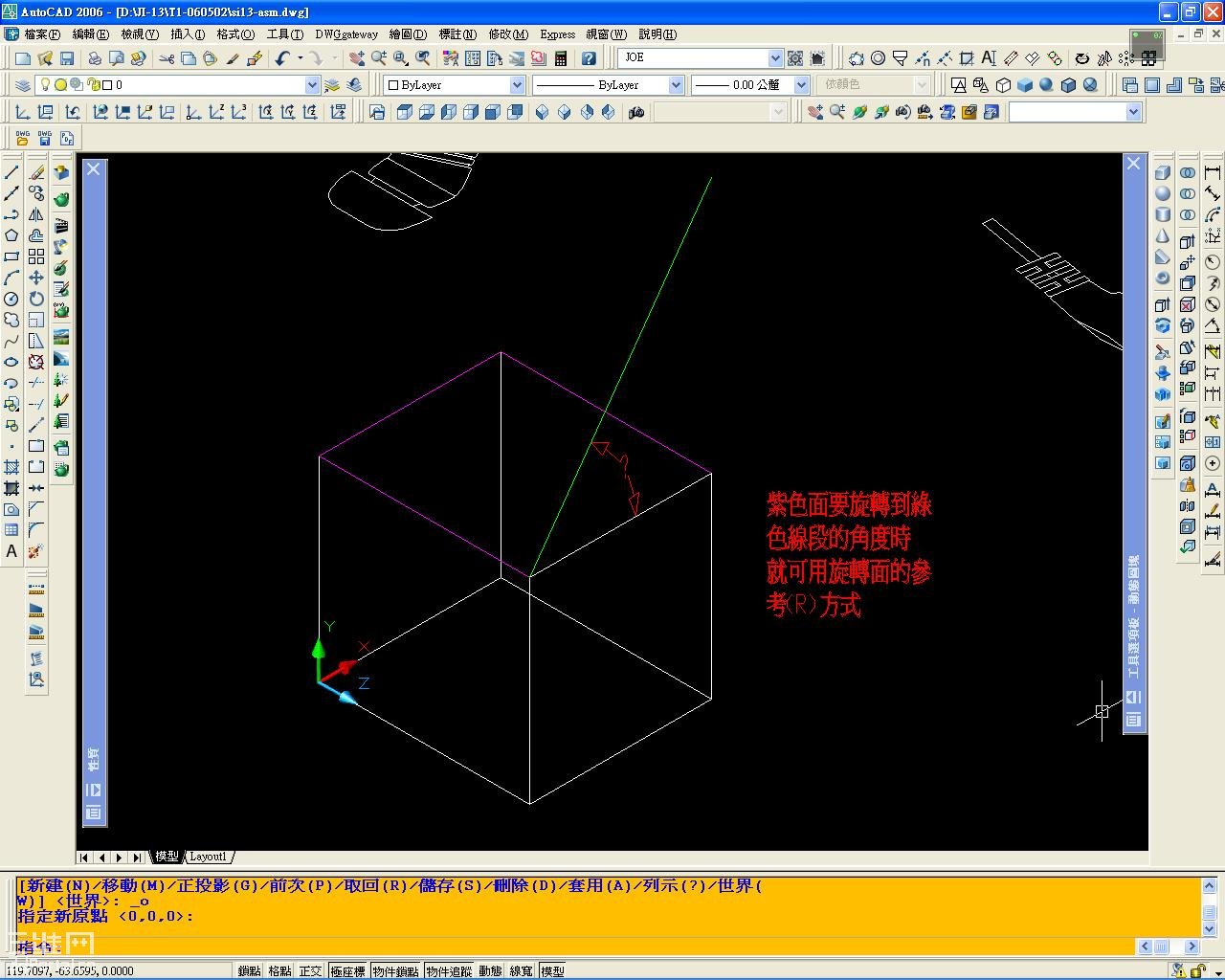This screenshot has height=980, width=1225.
Task: Click the Cut scissors icon
Action: [167, 58]
